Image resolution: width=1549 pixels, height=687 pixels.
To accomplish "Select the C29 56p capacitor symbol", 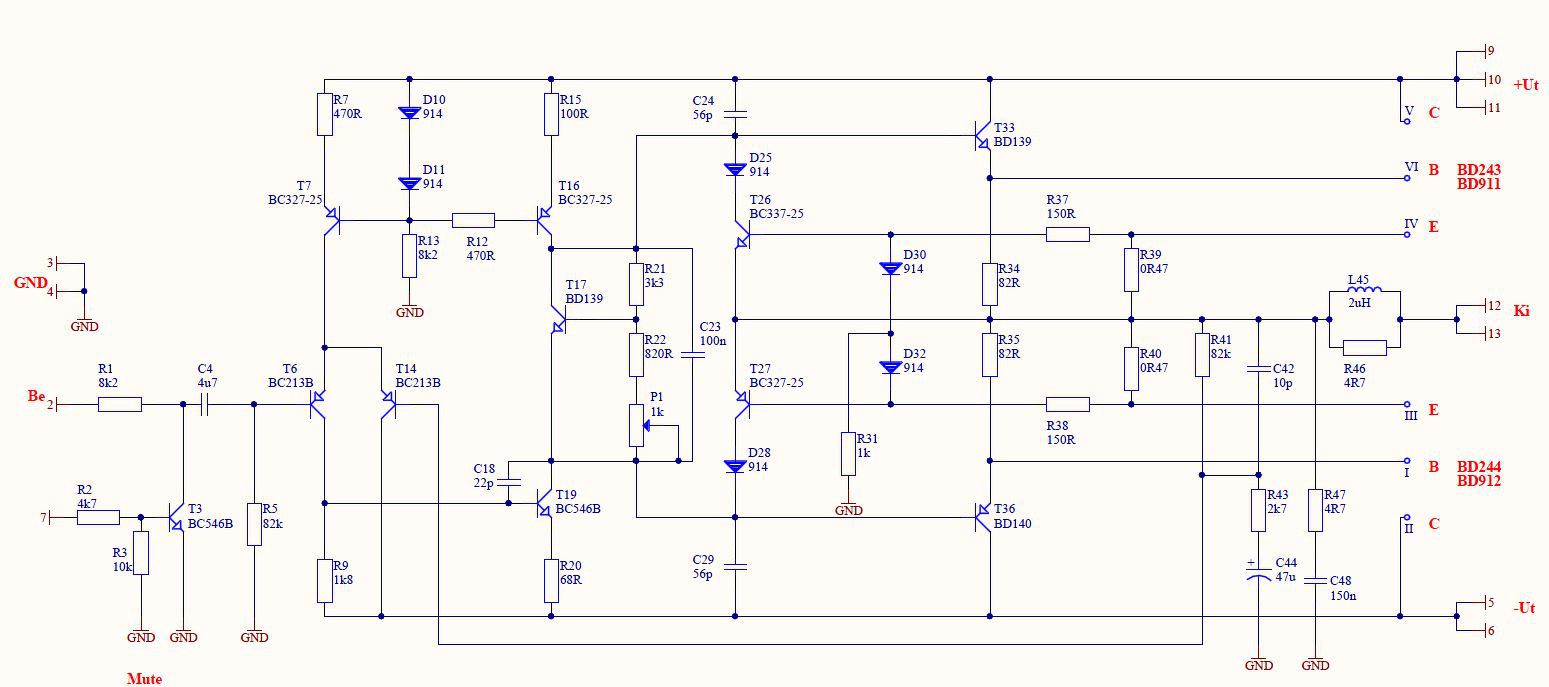I will 735,566.
